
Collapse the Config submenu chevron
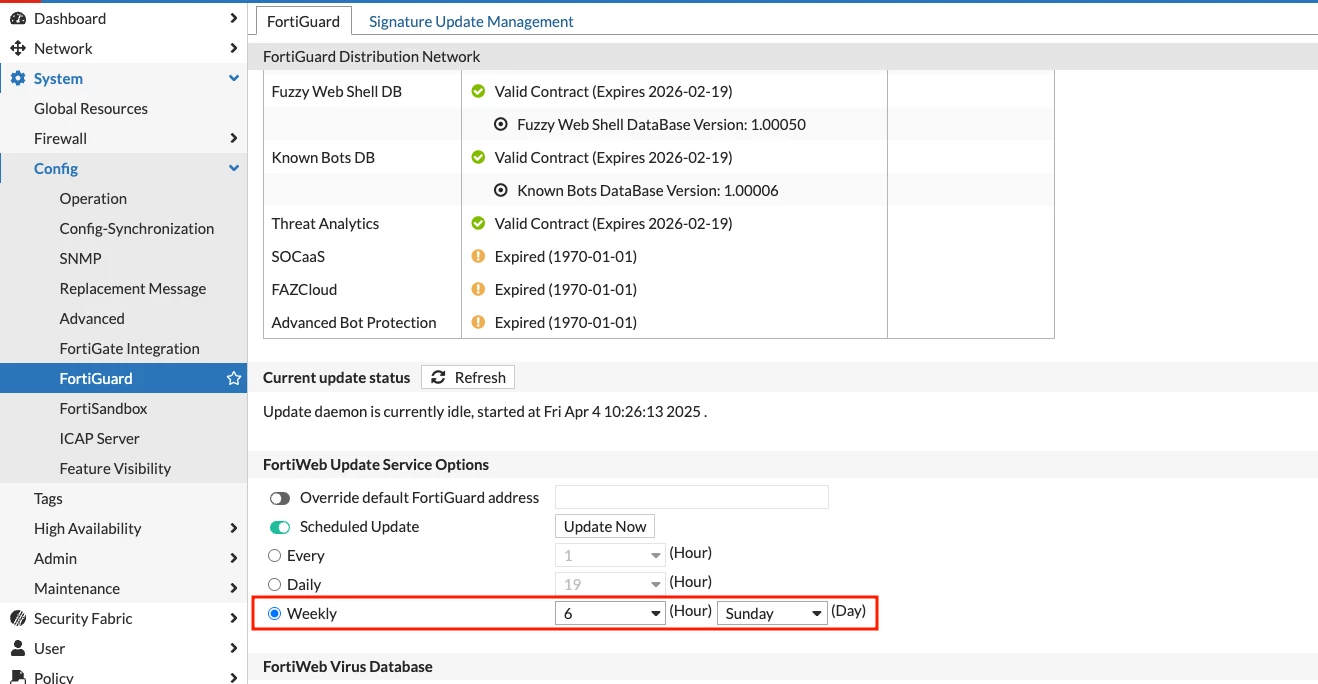pos(234,168)
